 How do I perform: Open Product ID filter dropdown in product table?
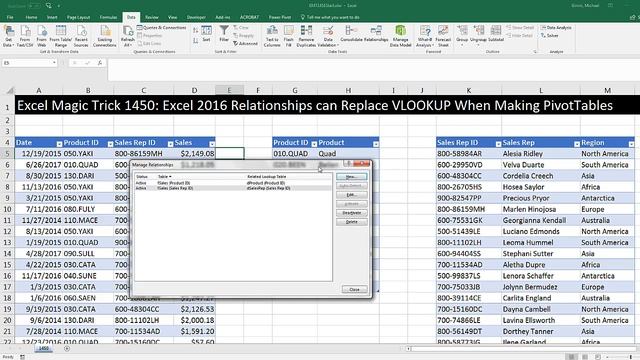point(314,144)
